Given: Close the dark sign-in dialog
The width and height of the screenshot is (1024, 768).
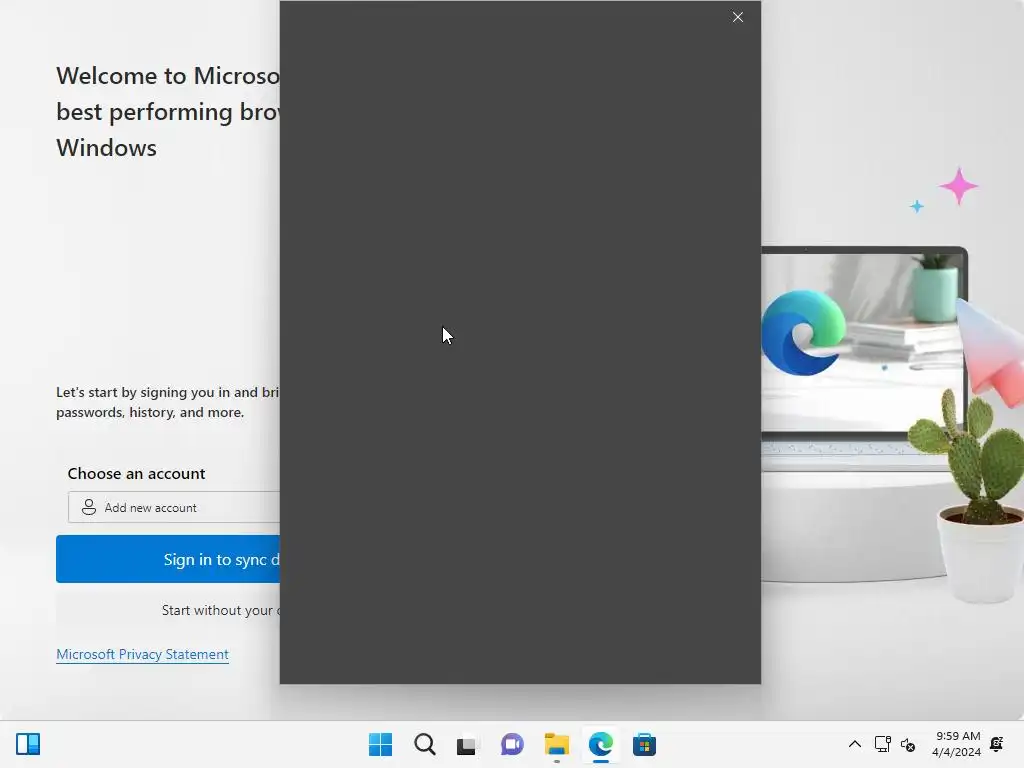Looking at the screenshot, I should point(737,18).
